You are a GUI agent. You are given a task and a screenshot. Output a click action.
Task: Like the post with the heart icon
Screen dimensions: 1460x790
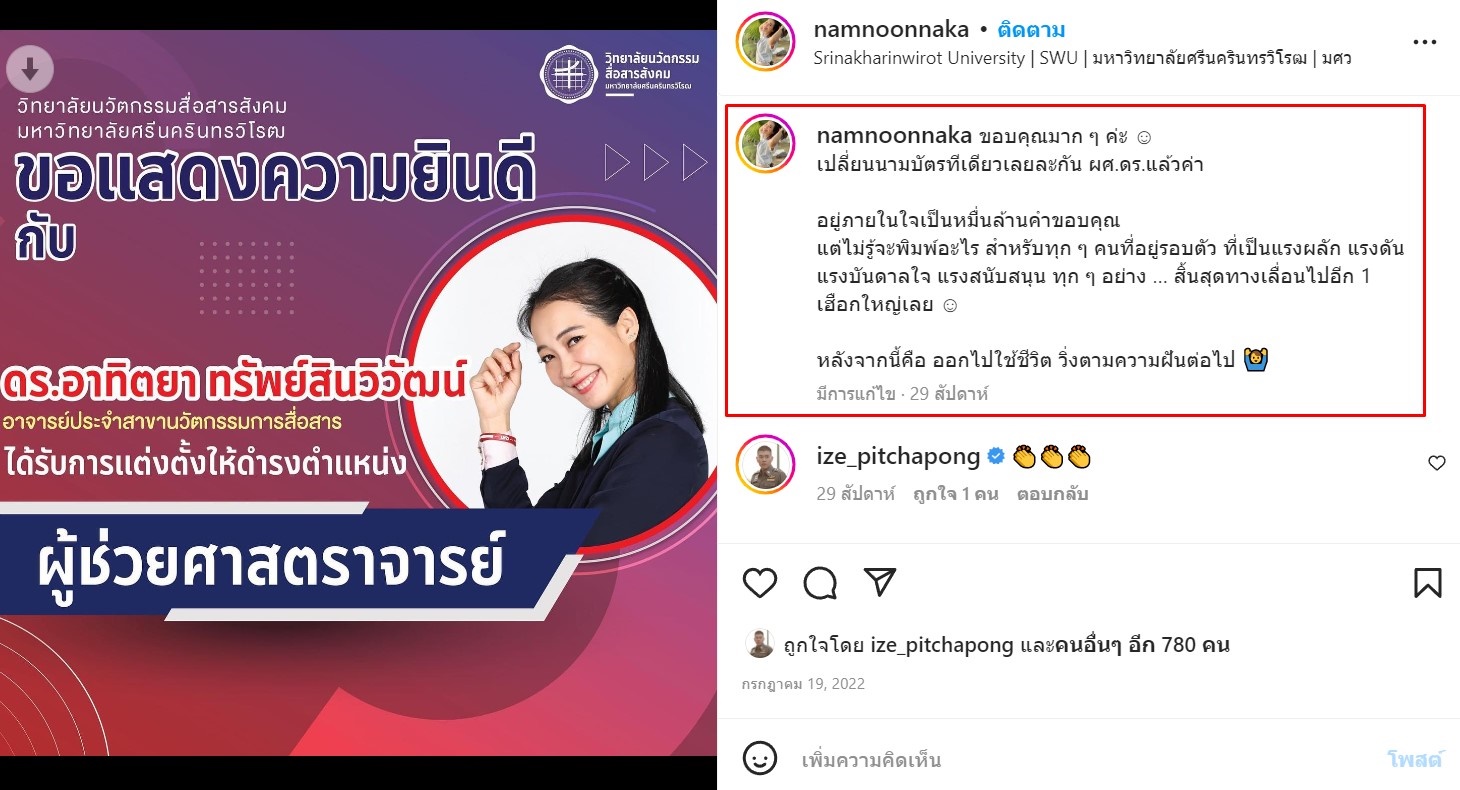tap(760, 582)
